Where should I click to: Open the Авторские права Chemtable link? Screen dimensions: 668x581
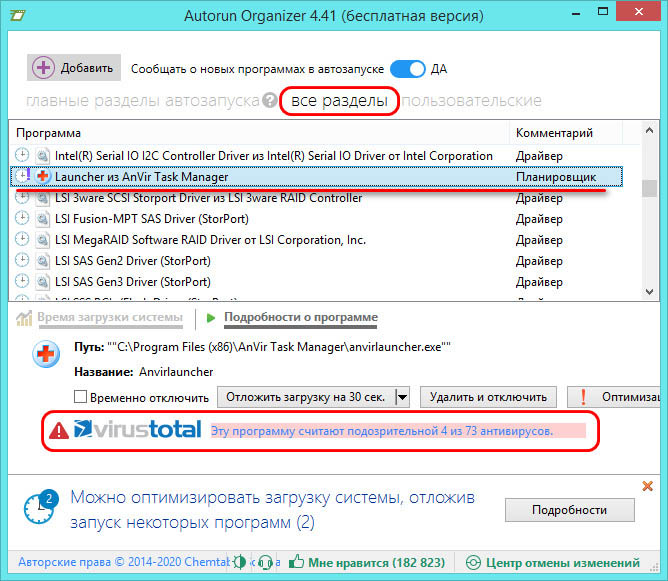coord(124,562)
